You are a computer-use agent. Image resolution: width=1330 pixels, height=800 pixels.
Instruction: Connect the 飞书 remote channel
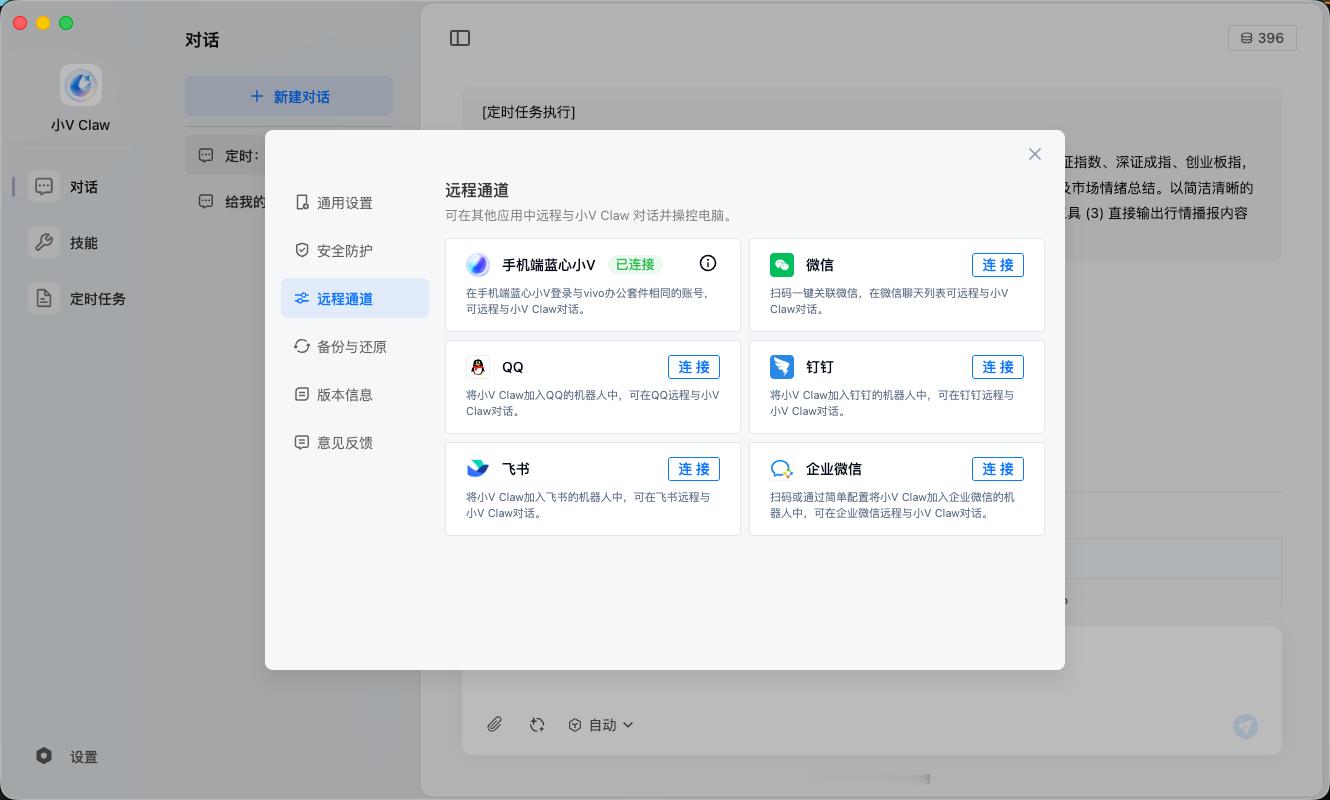click(694, 469)
